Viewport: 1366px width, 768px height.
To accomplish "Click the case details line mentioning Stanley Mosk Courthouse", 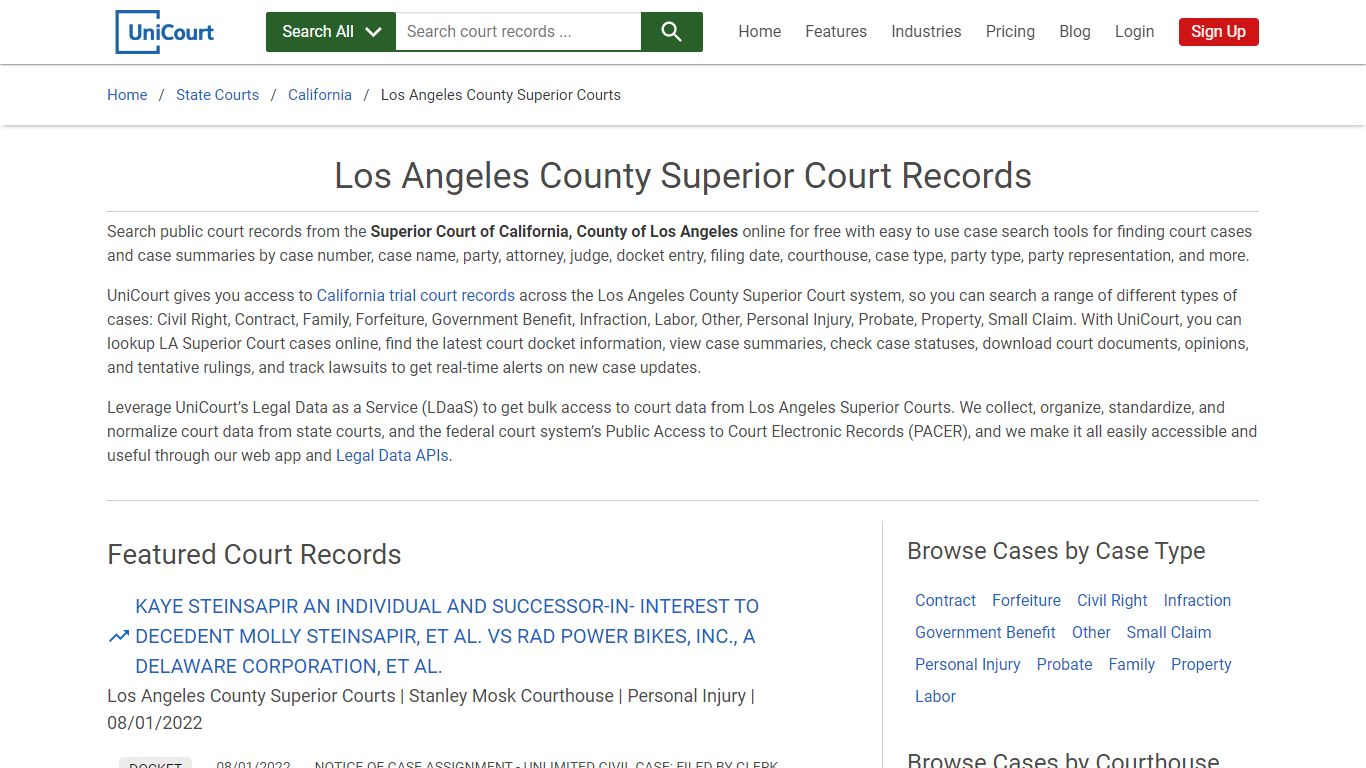I will (x=431, y=709).
